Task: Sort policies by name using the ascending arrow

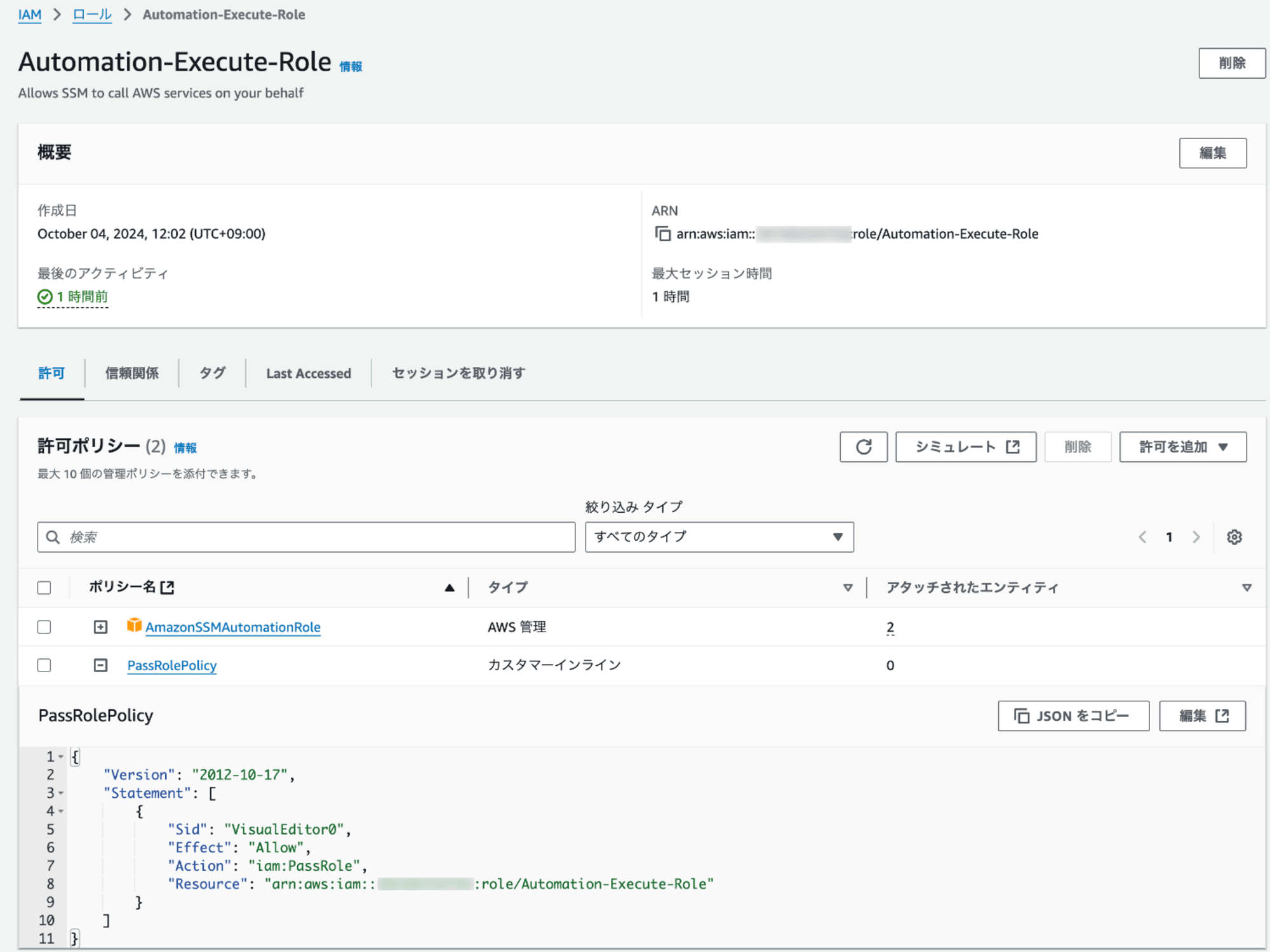Action: pyautogui.click(x=450, y=588)
